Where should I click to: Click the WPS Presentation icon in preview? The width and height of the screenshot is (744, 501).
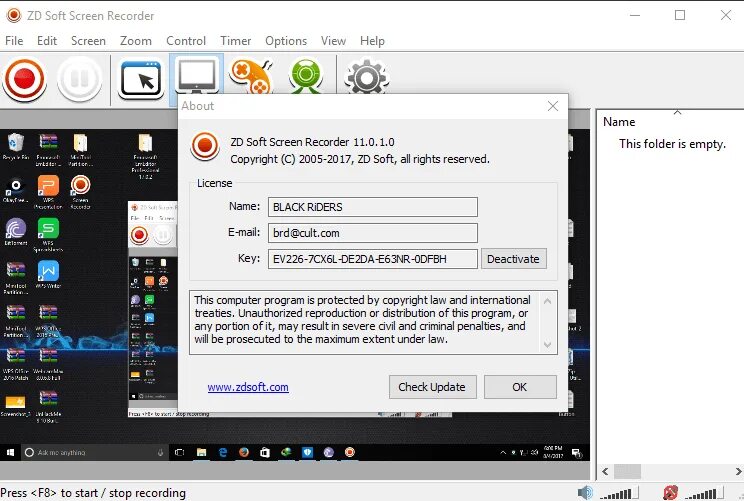[x=48, y=192]
